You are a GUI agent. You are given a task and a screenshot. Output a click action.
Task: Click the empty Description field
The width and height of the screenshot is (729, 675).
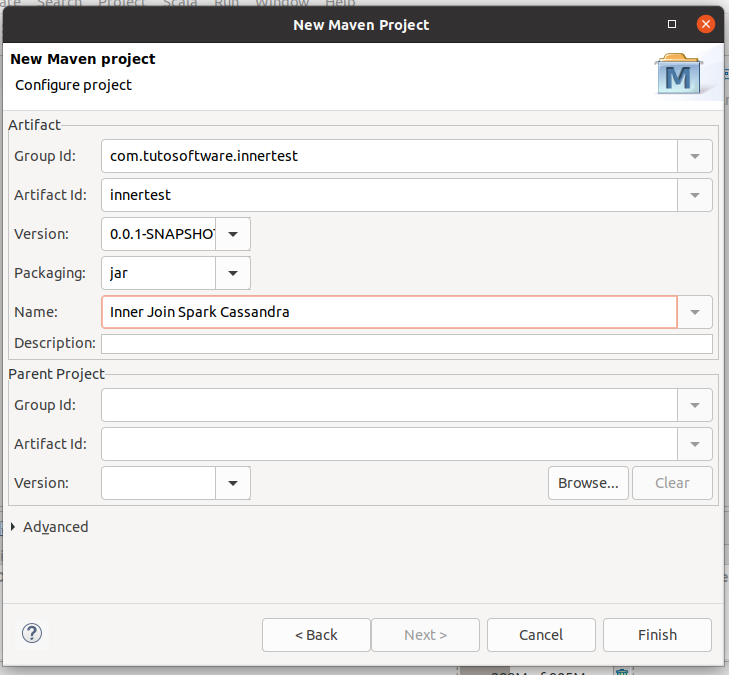(407, 344)
